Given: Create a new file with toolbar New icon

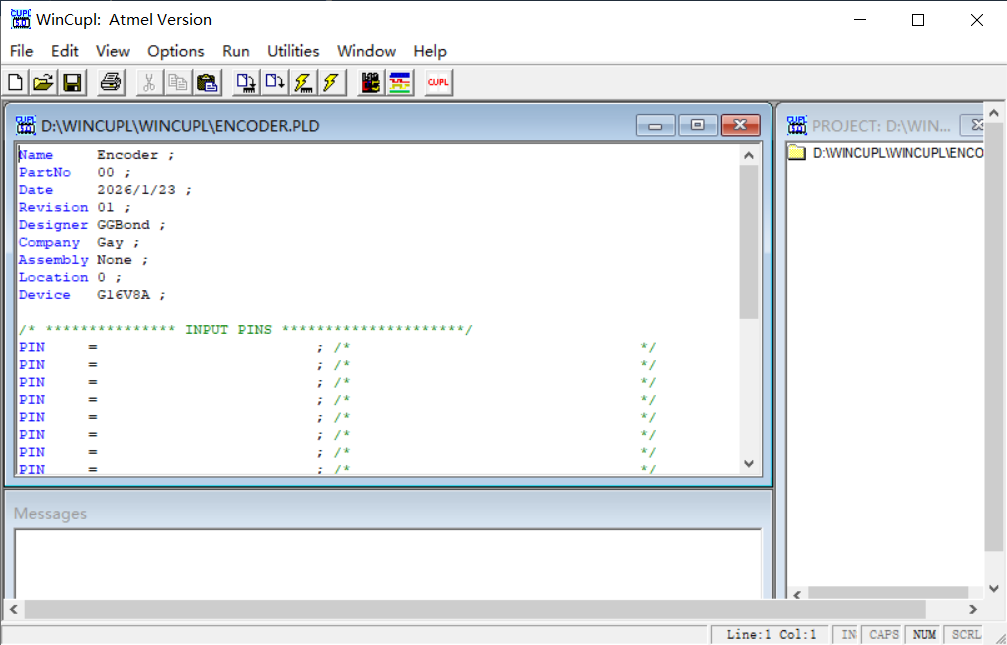Looking at the screenshot, I should pyautogui.click(x=15, y=83).
